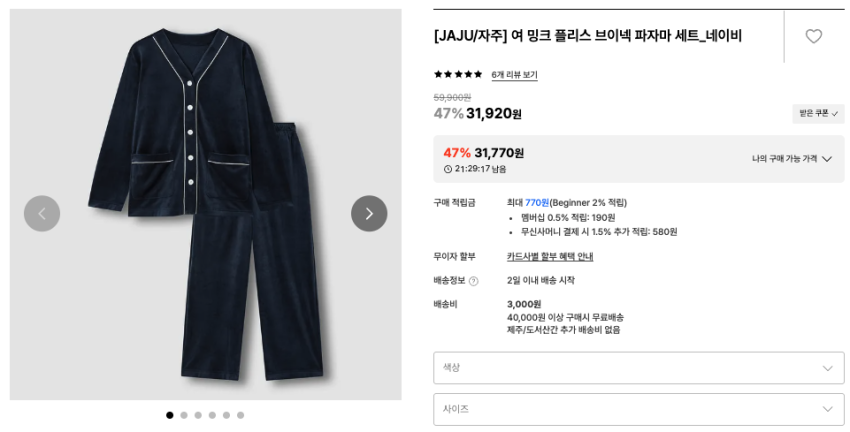Add product to wishlist with heart icon
Image resolution: width=850 pixels, height=432 pixels.
813,36
